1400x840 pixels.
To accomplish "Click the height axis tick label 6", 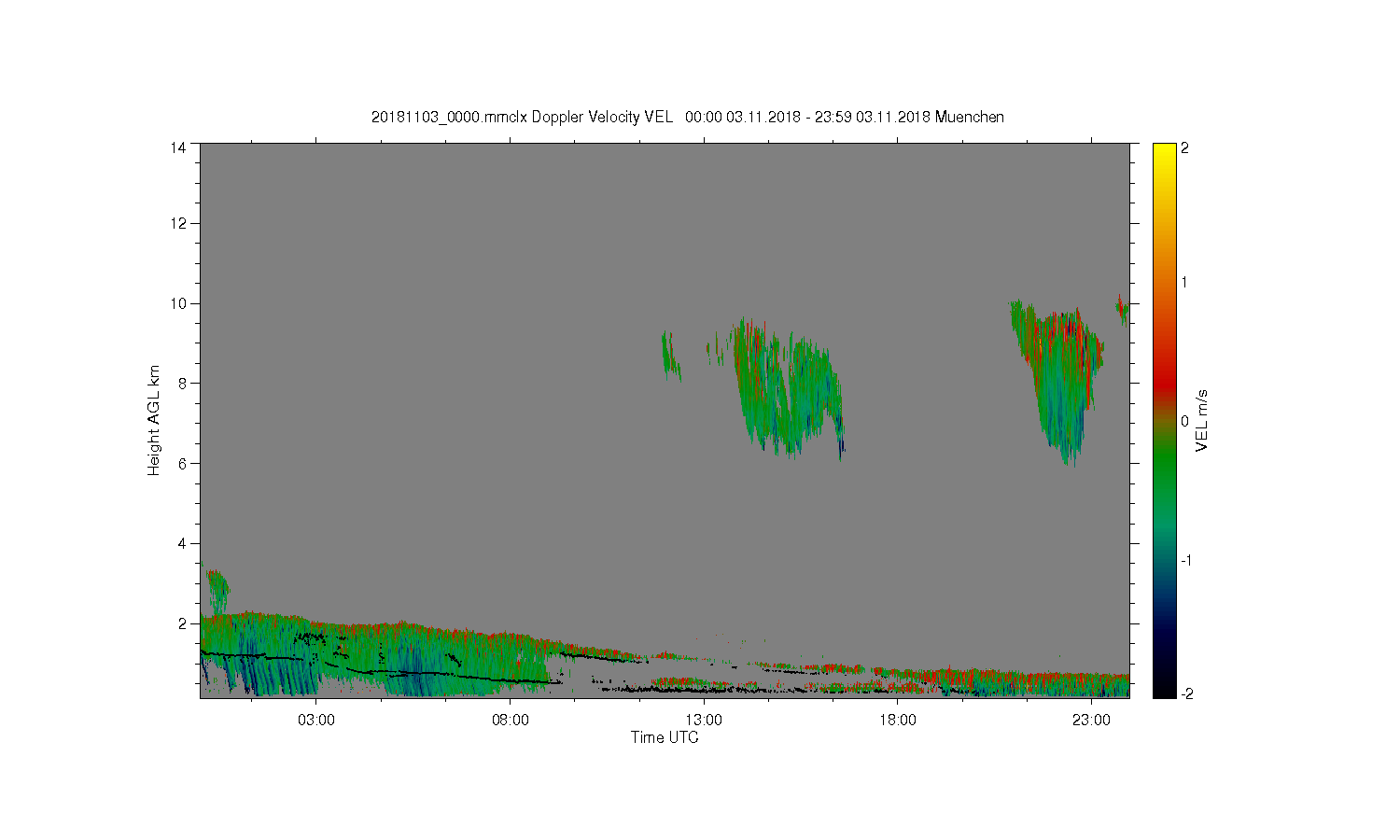I will (x=182, y=463).
